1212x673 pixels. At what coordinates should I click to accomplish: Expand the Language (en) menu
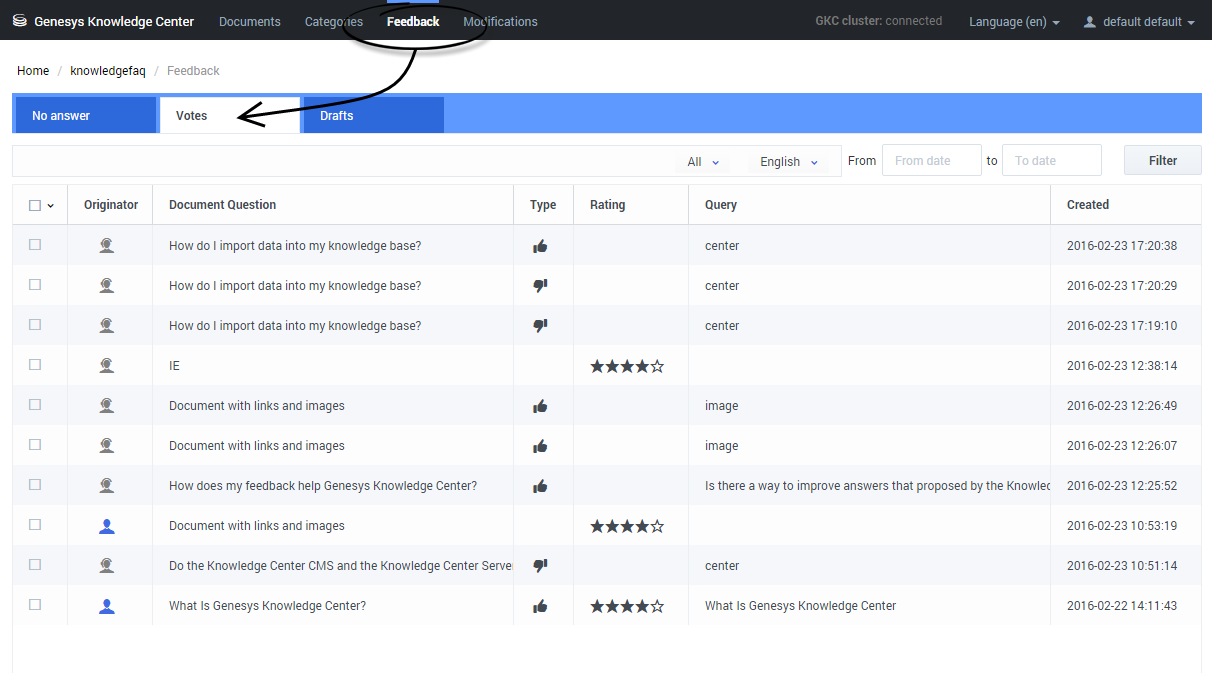pos(1014,21)
